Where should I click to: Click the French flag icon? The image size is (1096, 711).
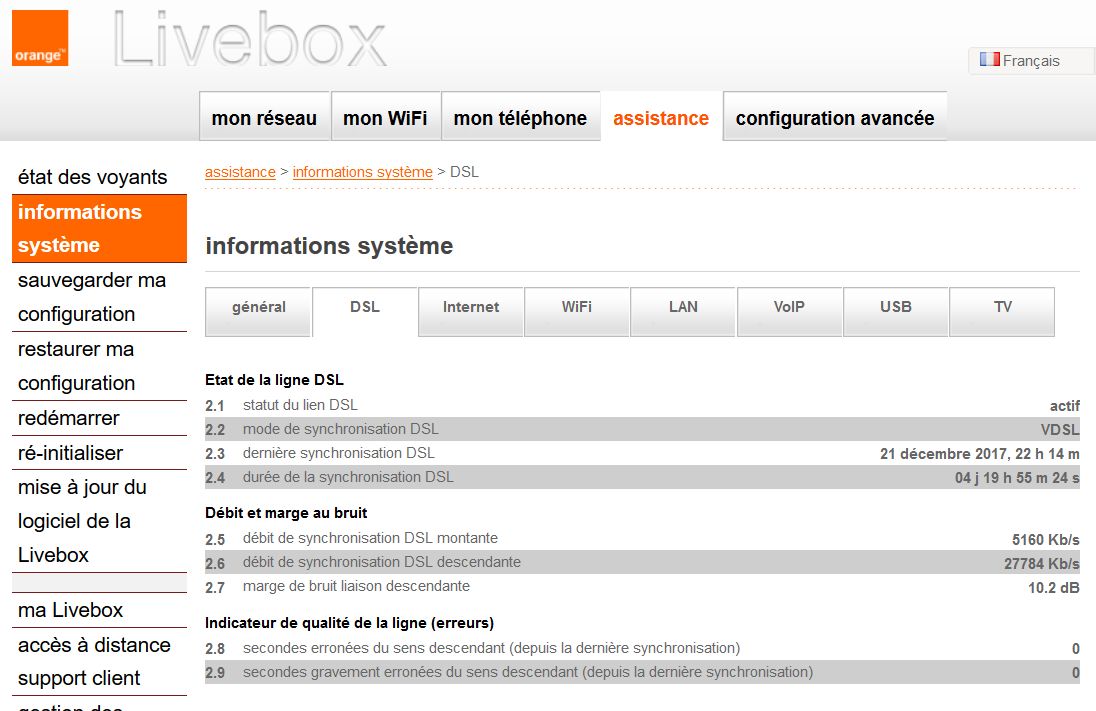click(989, 60)
